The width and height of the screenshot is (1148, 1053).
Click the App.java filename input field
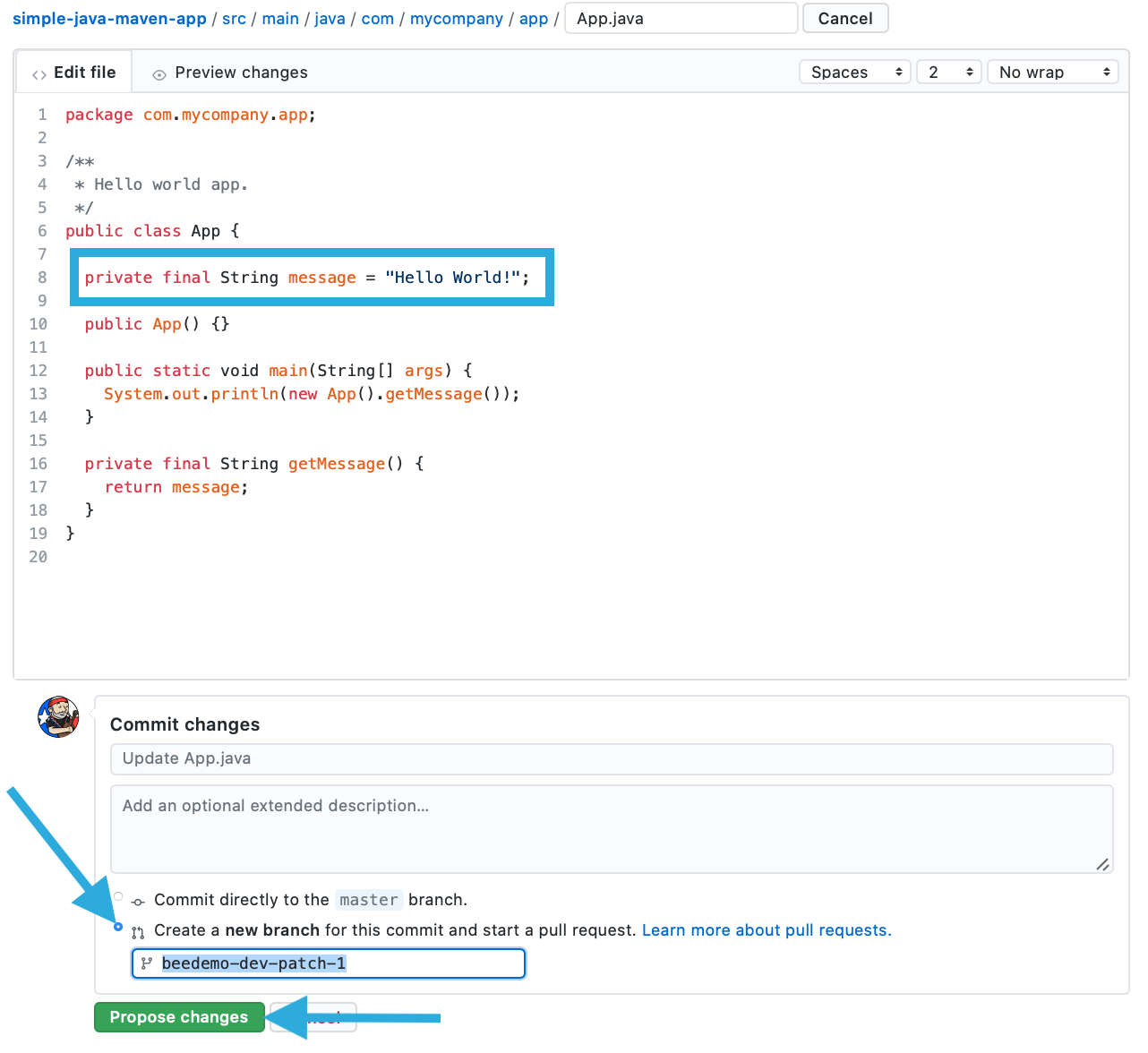pos(681,19)
